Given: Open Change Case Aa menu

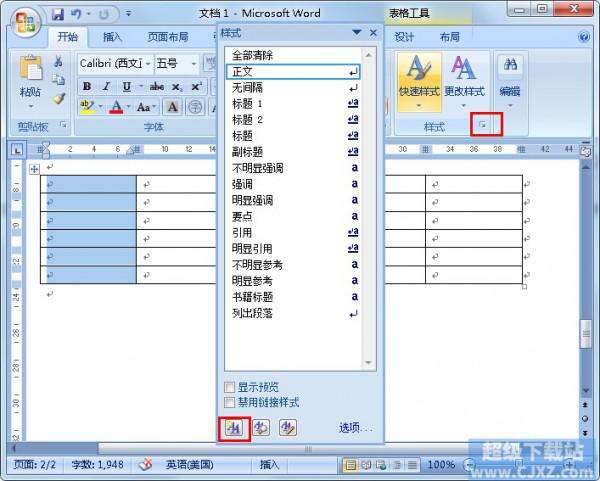Looking at the screenshot, I should 144,107.
